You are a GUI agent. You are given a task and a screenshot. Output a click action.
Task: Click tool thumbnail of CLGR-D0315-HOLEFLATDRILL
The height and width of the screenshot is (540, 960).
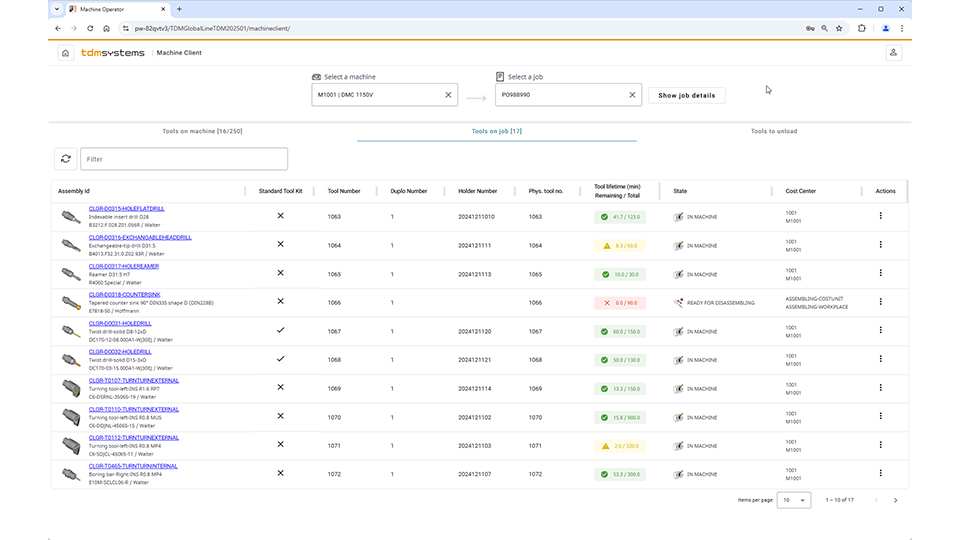point(71,217)
